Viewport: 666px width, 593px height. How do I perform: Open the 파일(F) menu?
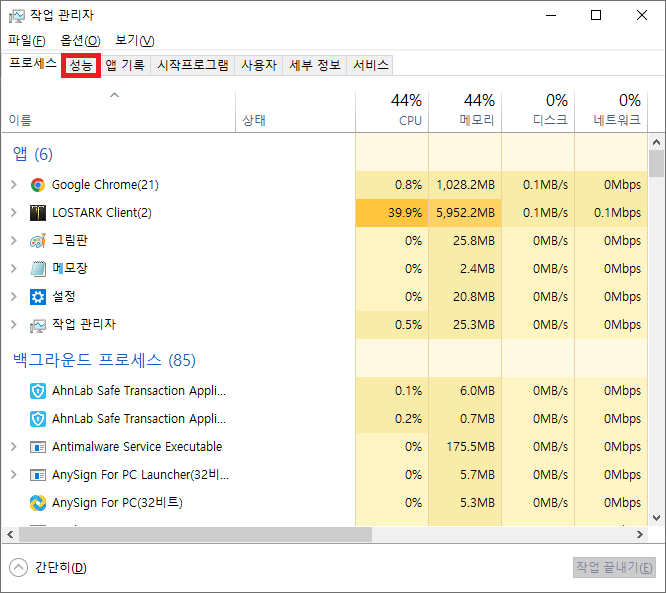coord(27,41)
